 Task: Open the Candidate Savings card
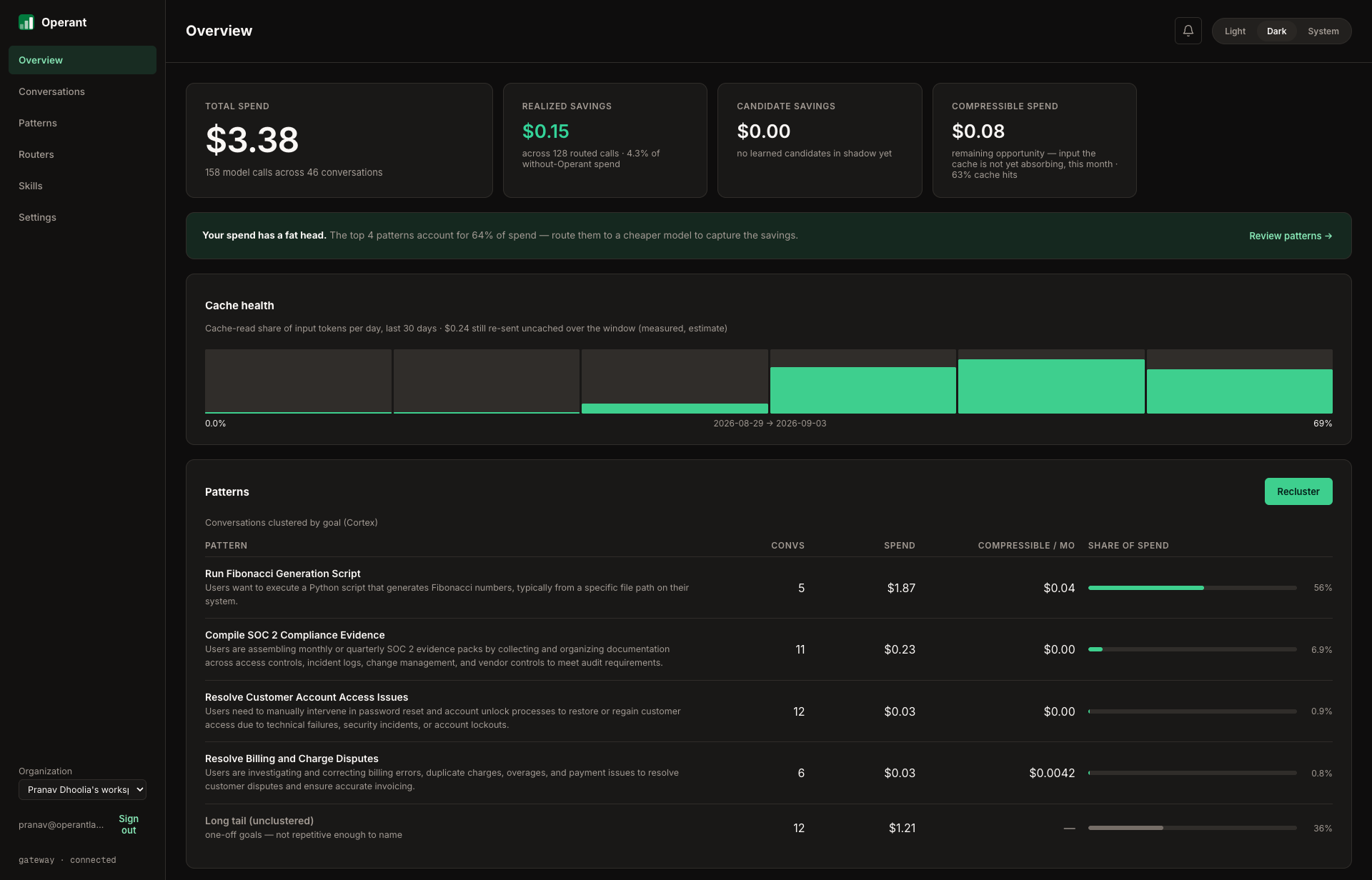820,140
